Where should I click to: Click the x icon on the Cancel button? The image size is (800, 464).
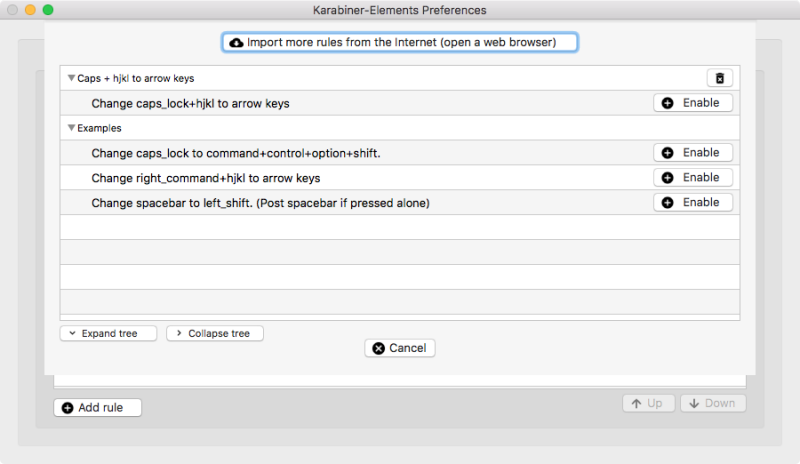pyautogui.click(x=378, y=348)
